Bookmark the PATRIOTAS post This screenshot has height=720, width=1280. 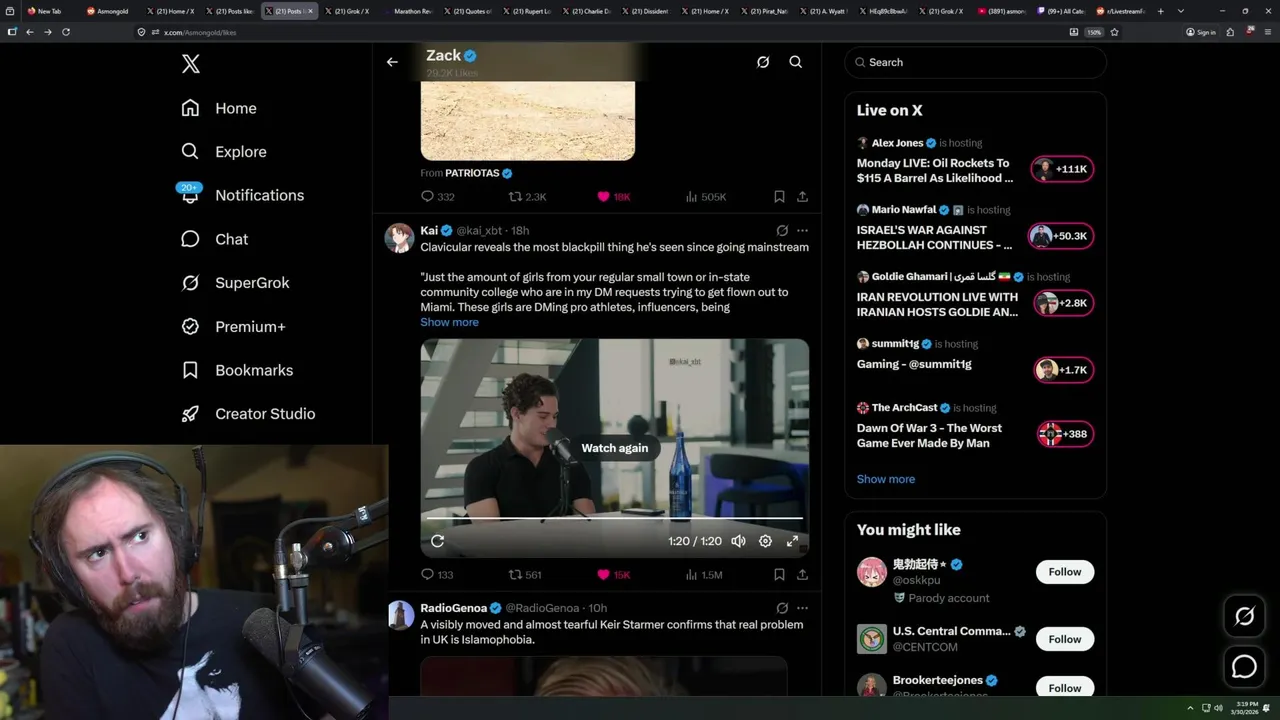click(779, 197)
